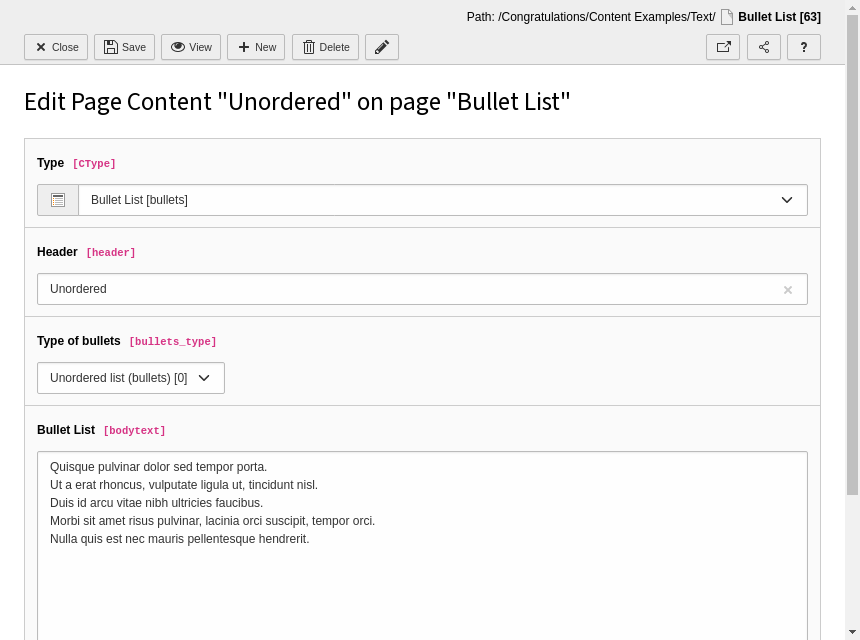Delete this content element
The image size is (860, 640).
pos(325,47)
